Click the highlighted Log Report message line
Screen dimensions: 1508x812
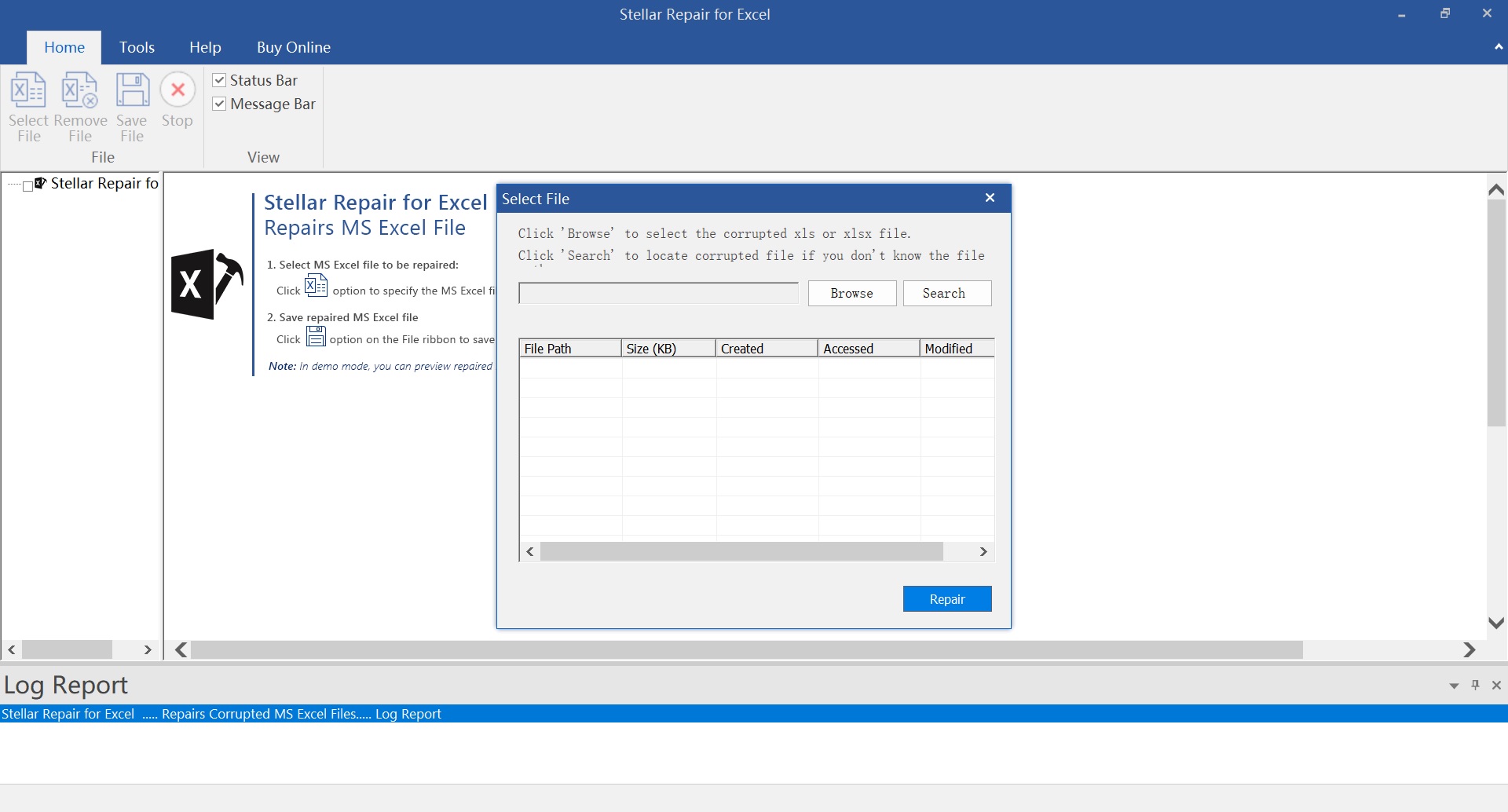point(754,714)
